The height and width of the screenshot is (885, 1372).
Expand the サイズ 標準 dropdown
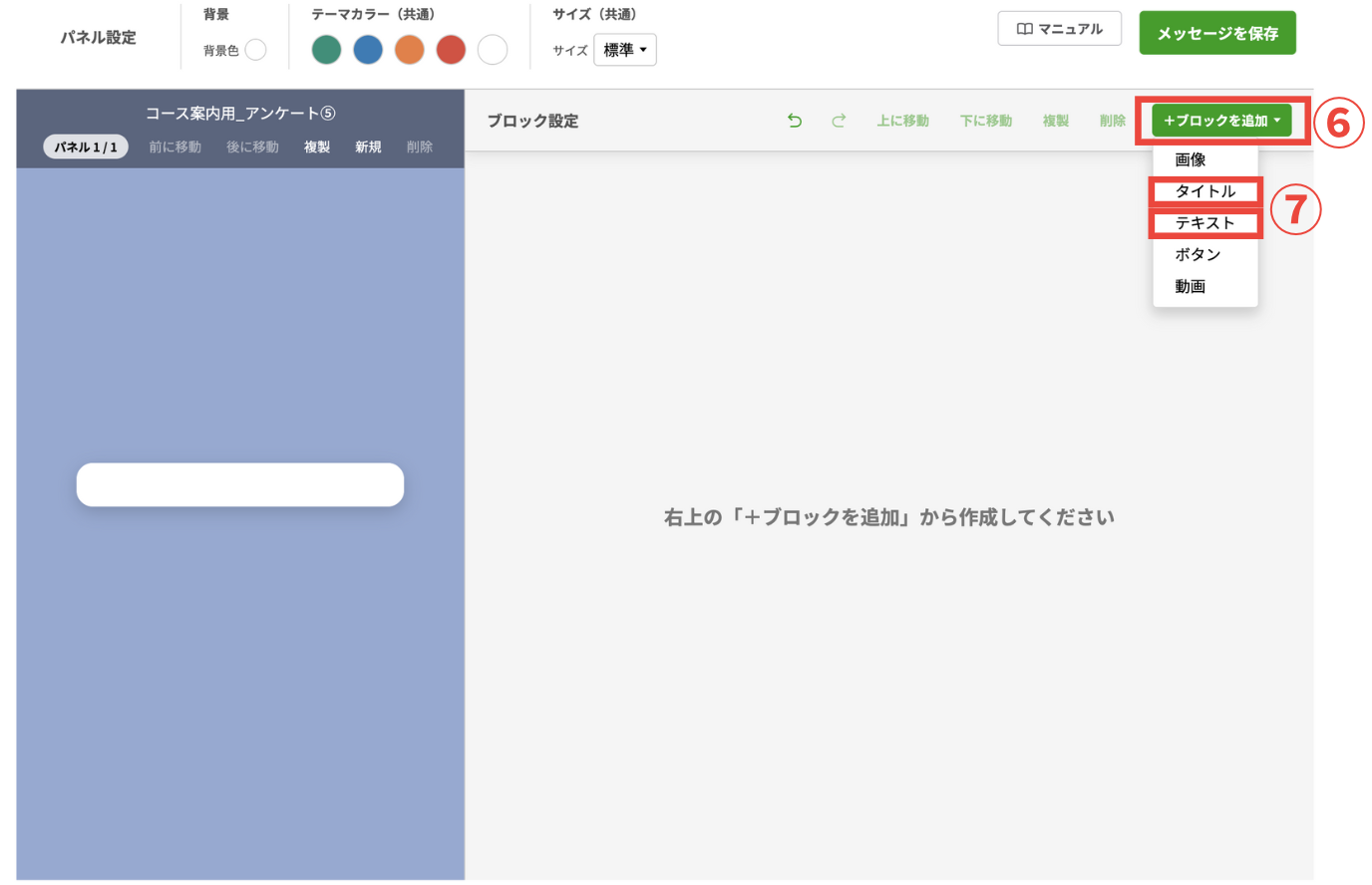point(625,50)
